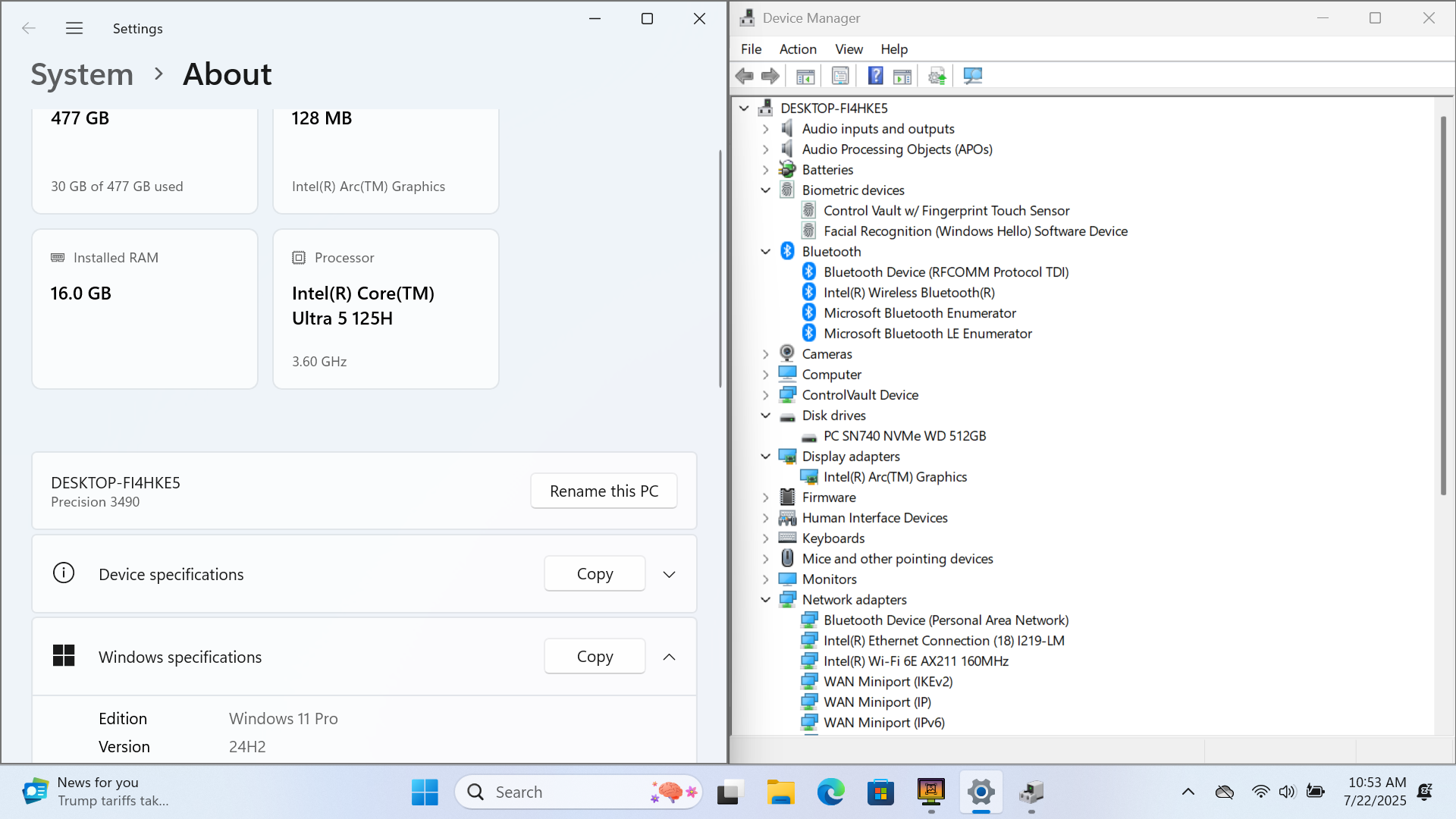Click the taskbar Search box
Viewport: 1456px width, 819px height.
point(579,792)
